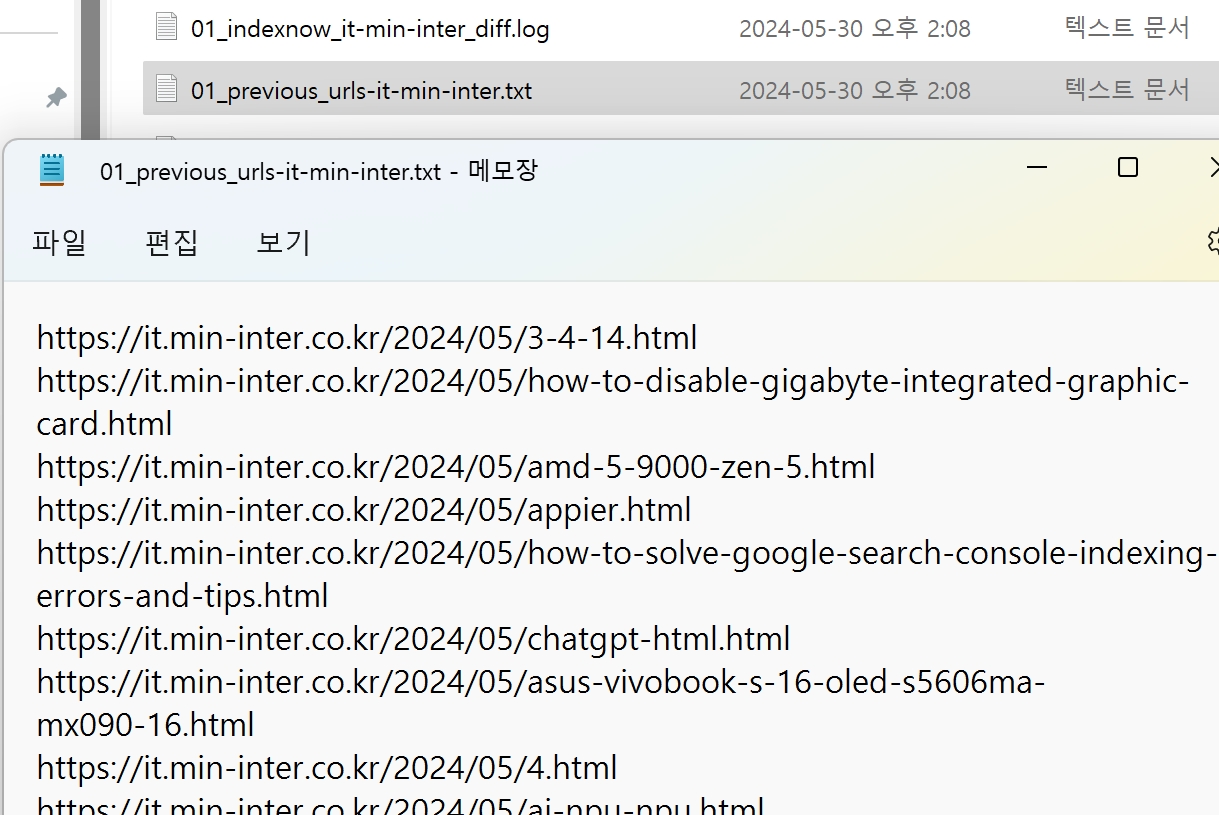1219x815 pixels.
Task: Click 텍스트 문서 type of diff.log row
Action: (x=1127, y=28)
